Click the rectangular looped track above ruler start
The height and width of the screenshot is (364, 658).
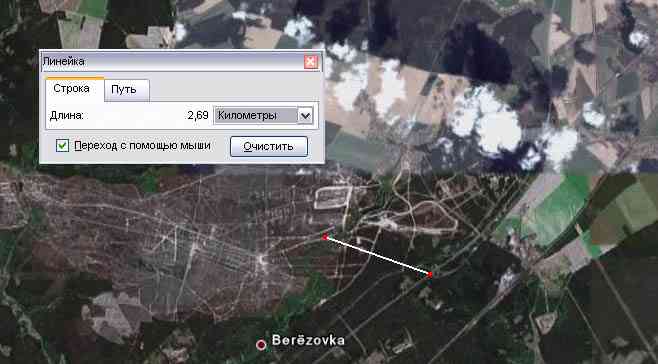click(x=333, y=198)
